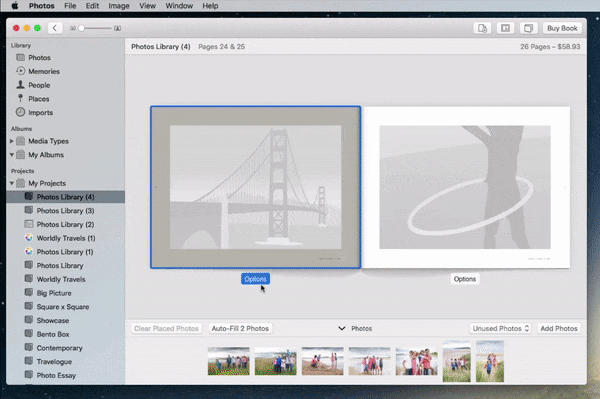
Task: Select the hula hoop page placeholder
Action: tap(465, 187)
